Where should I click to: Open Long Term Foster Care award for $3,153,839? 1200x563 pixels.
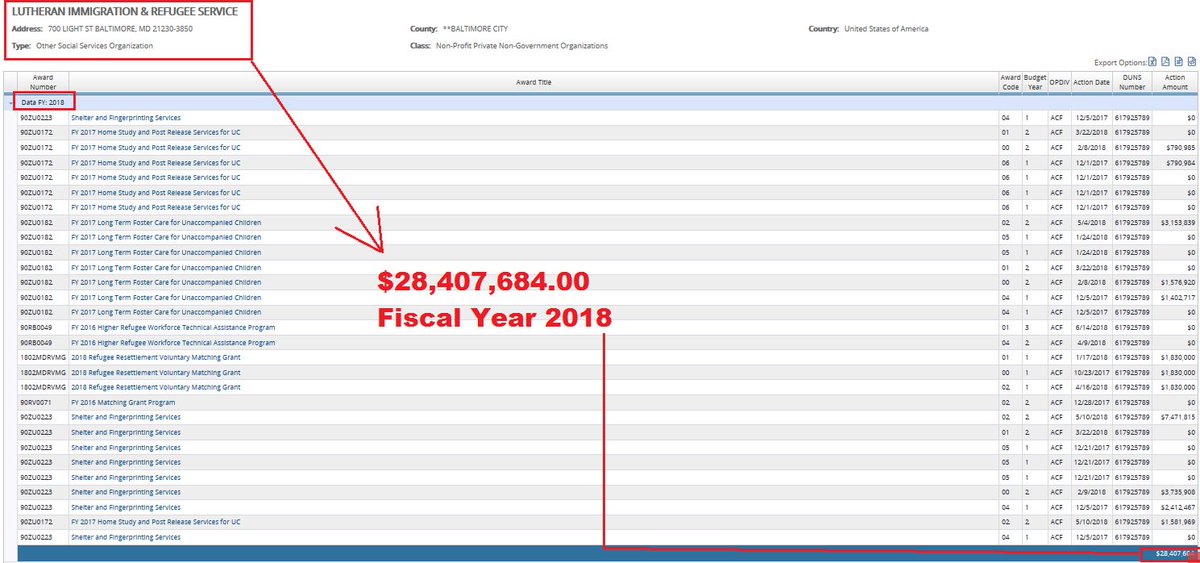coord(166,223)
